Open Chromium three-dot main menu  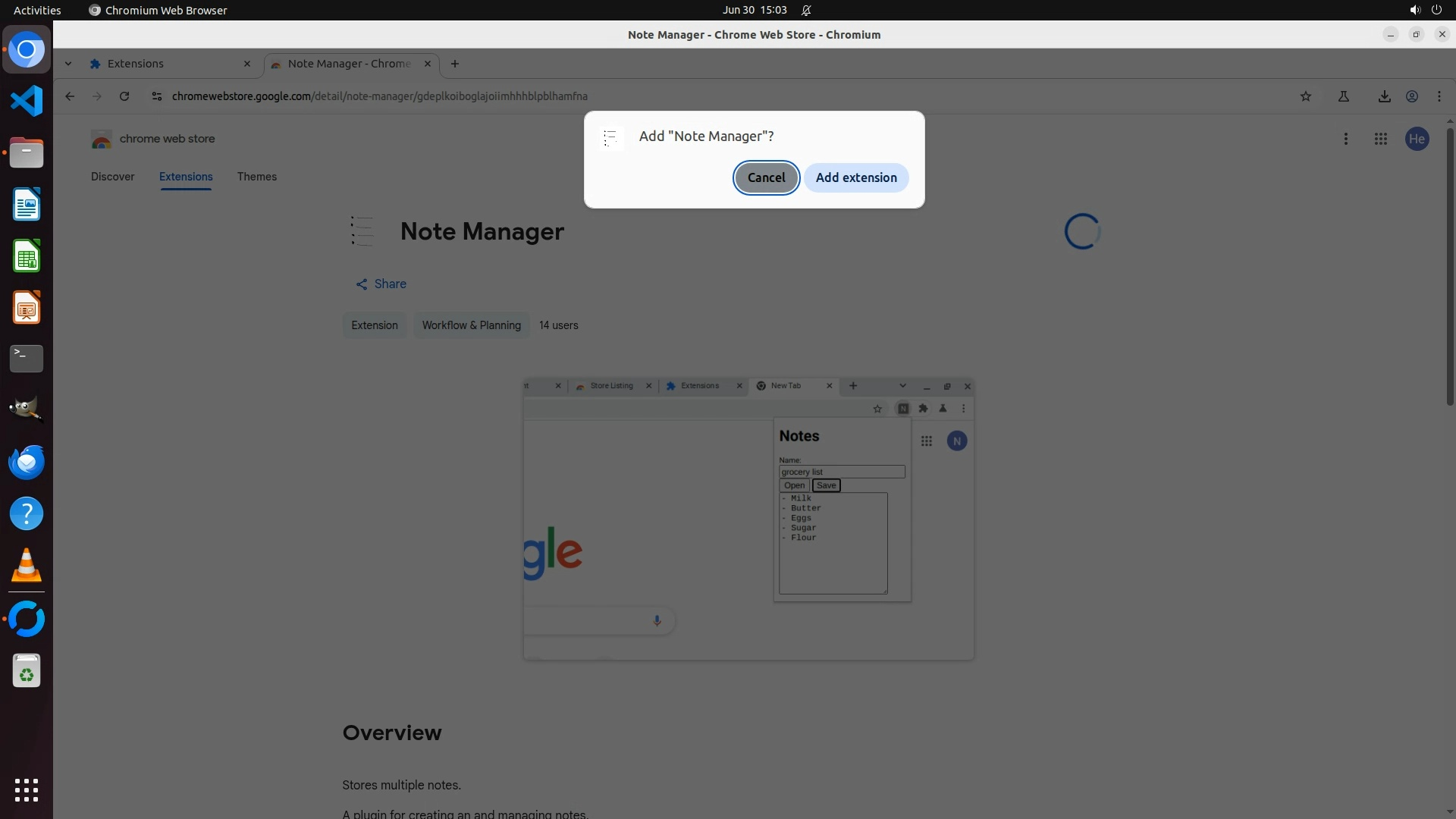coord(1439,96)
